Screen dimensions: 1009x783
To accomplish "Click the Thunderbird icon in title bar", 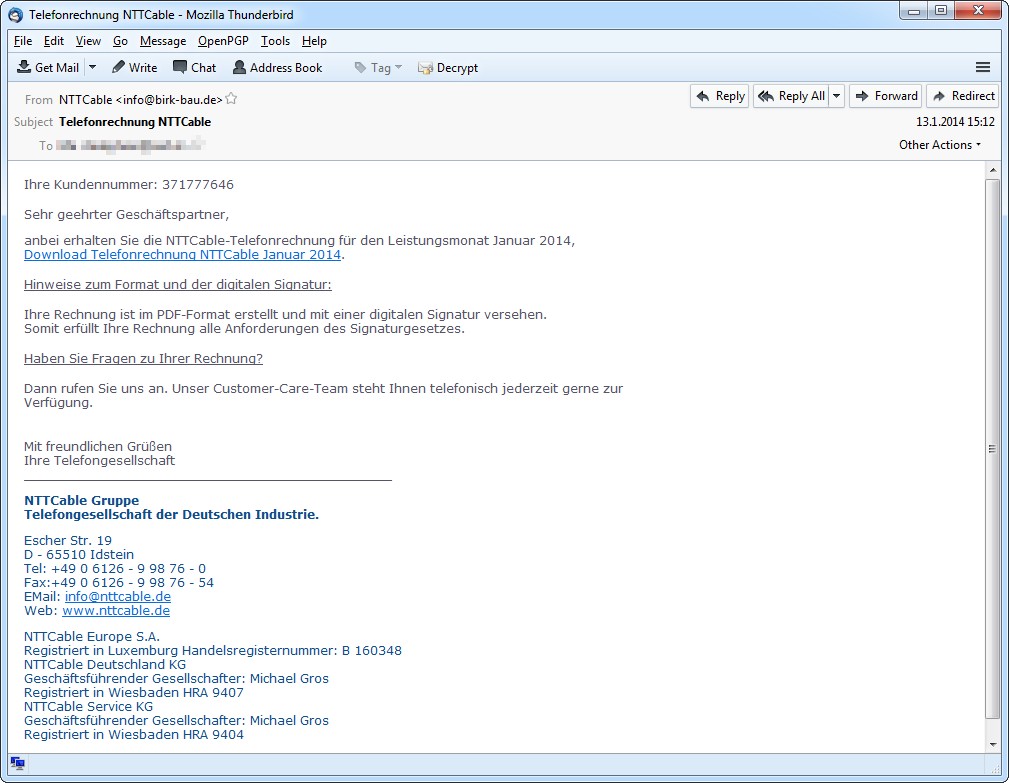I will coord(15,15).
